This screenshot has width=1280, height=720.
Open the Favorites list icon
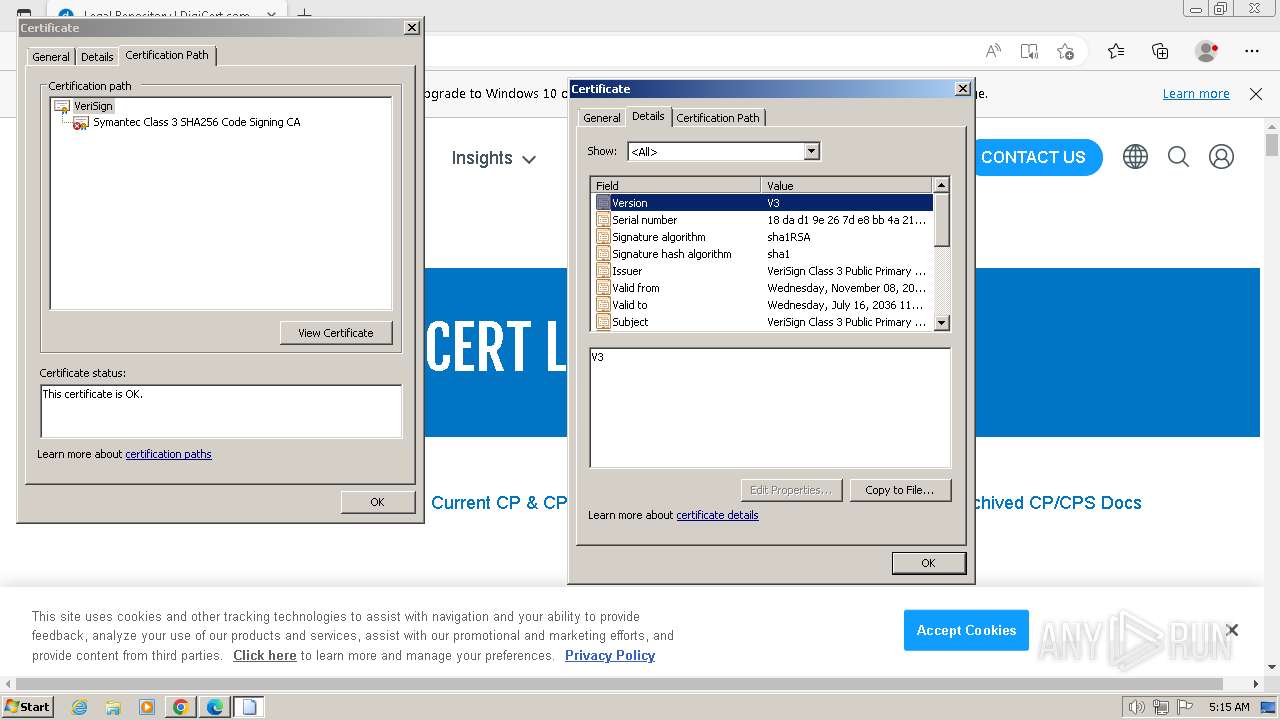[1116, 51]
